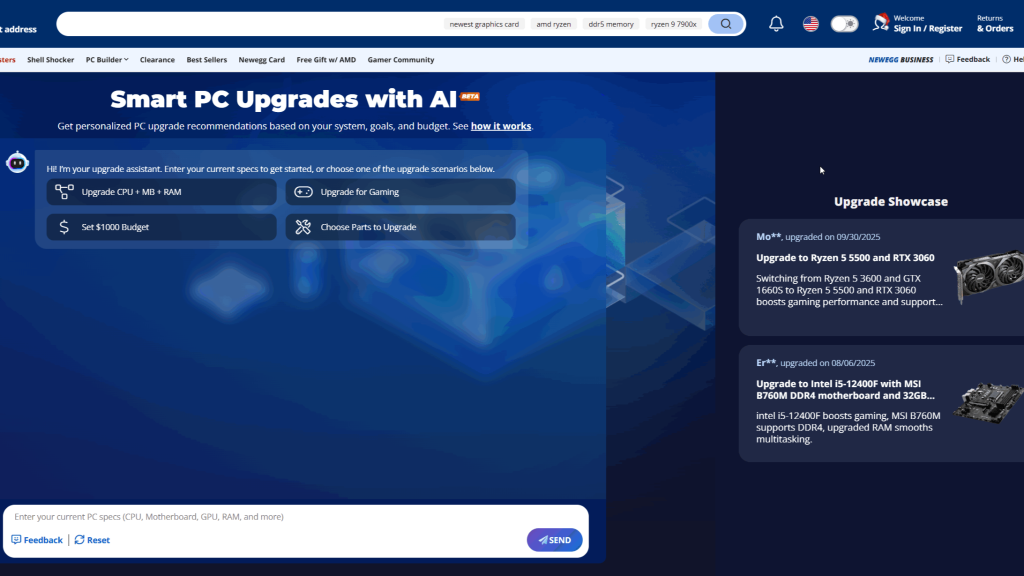Click the gamepad icon on Upgrade for Gaming
The image size is (1024, 576).
pos(302,191)
